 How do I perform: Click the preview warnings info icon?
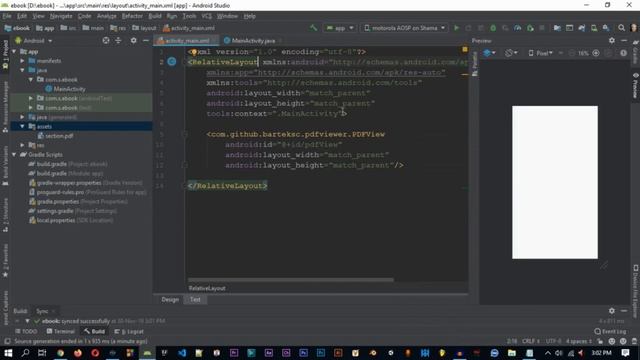coord(623,53)
